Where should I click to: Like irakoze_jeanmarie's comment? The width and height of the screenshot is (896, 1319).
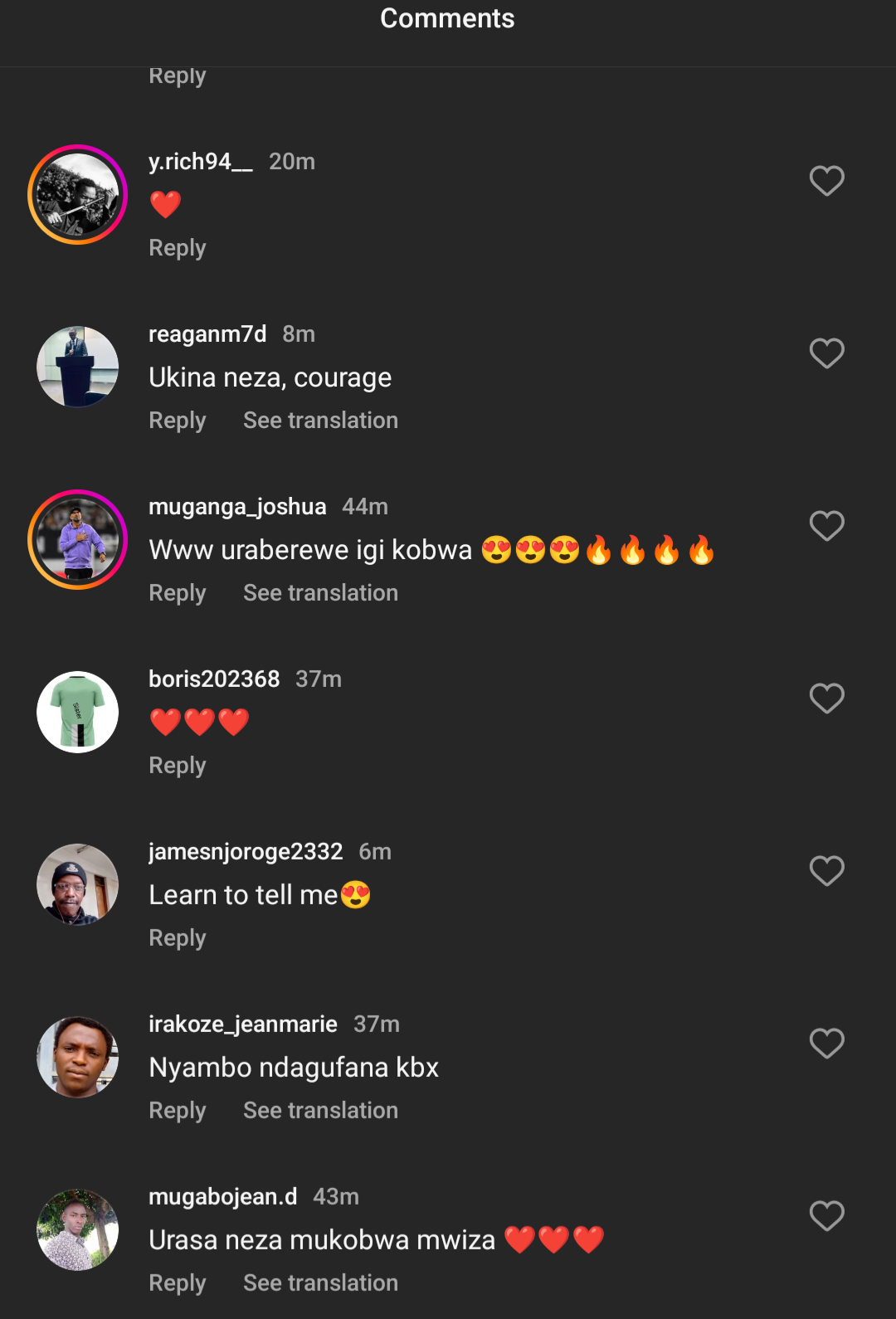coord(826,1044)
